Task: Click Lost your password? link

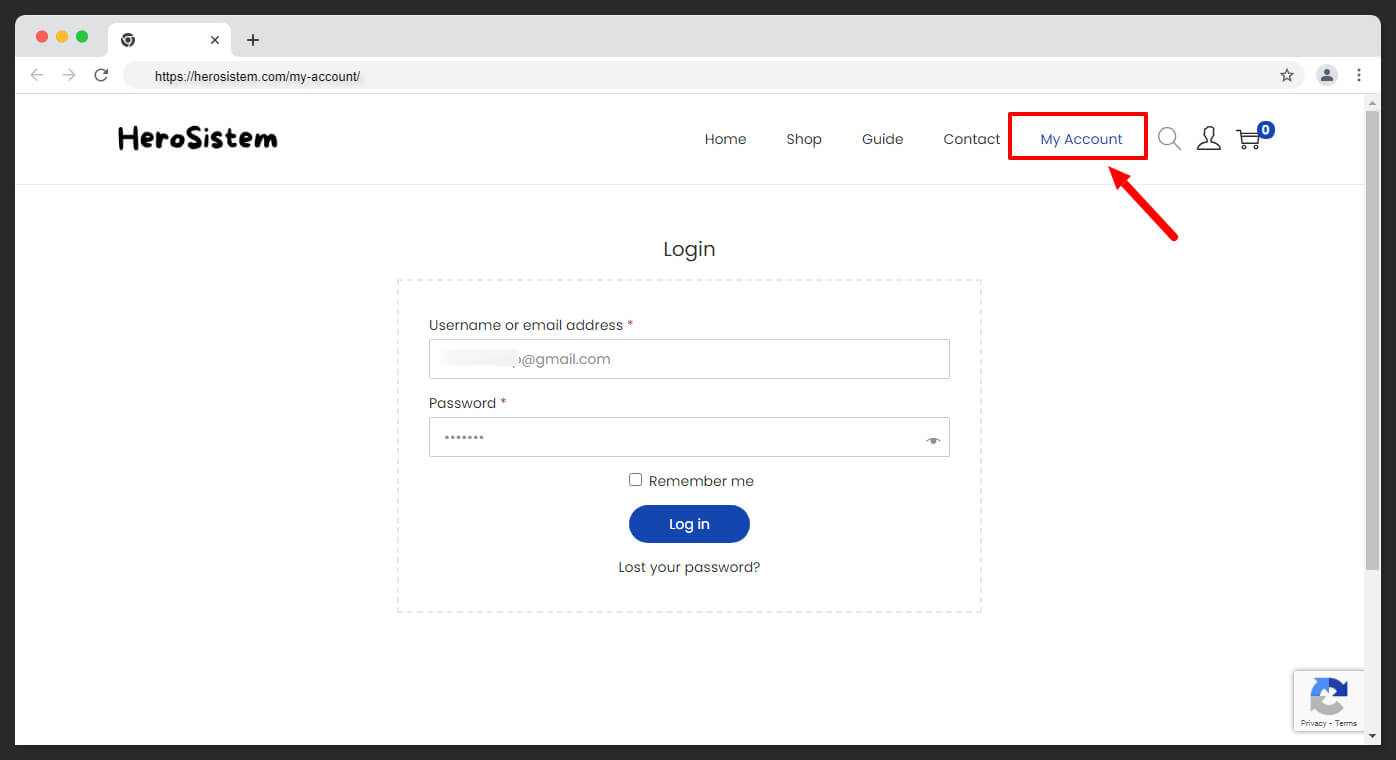Action: tap(689, 567)
